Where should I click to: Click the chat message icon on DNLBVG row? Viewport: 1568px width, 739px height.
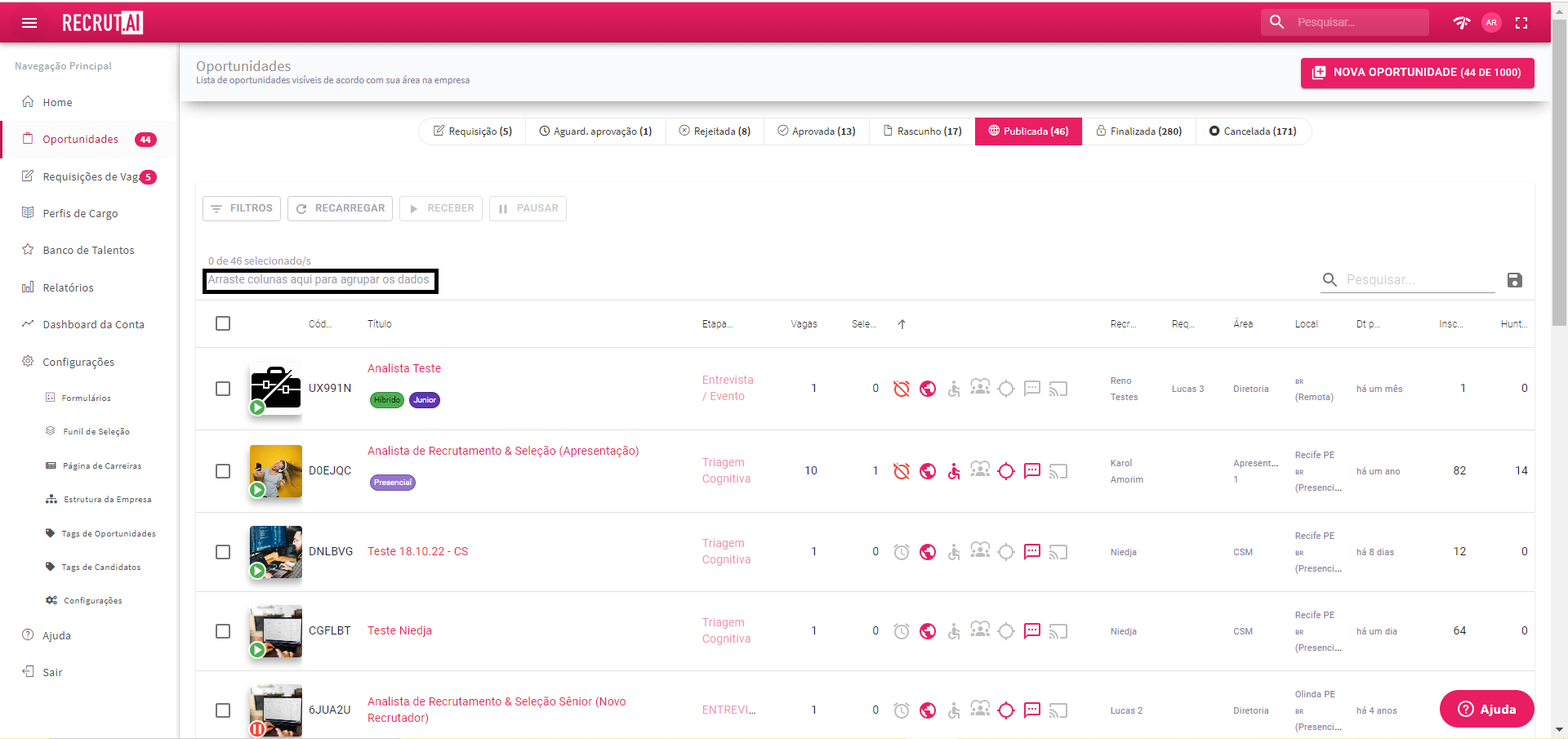coord(1032,552)
